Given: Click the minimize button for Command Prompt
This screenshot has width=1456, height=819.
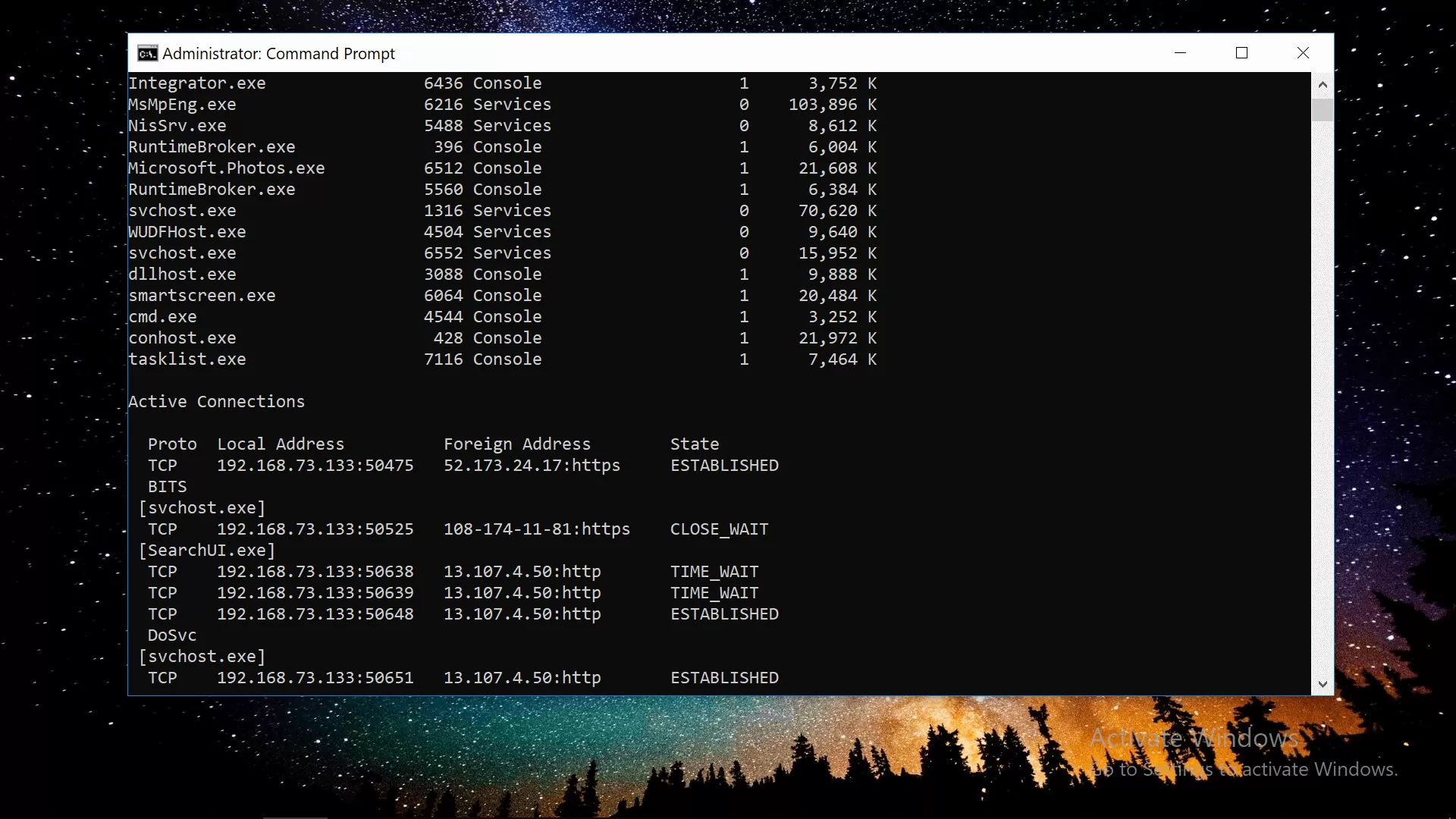Looking at the screenshot, I should click(1180, 53).
